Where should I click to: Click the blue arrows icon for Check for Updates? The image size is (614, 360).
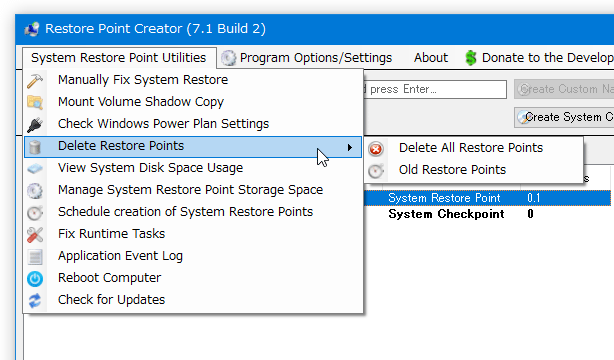point(35,301)
